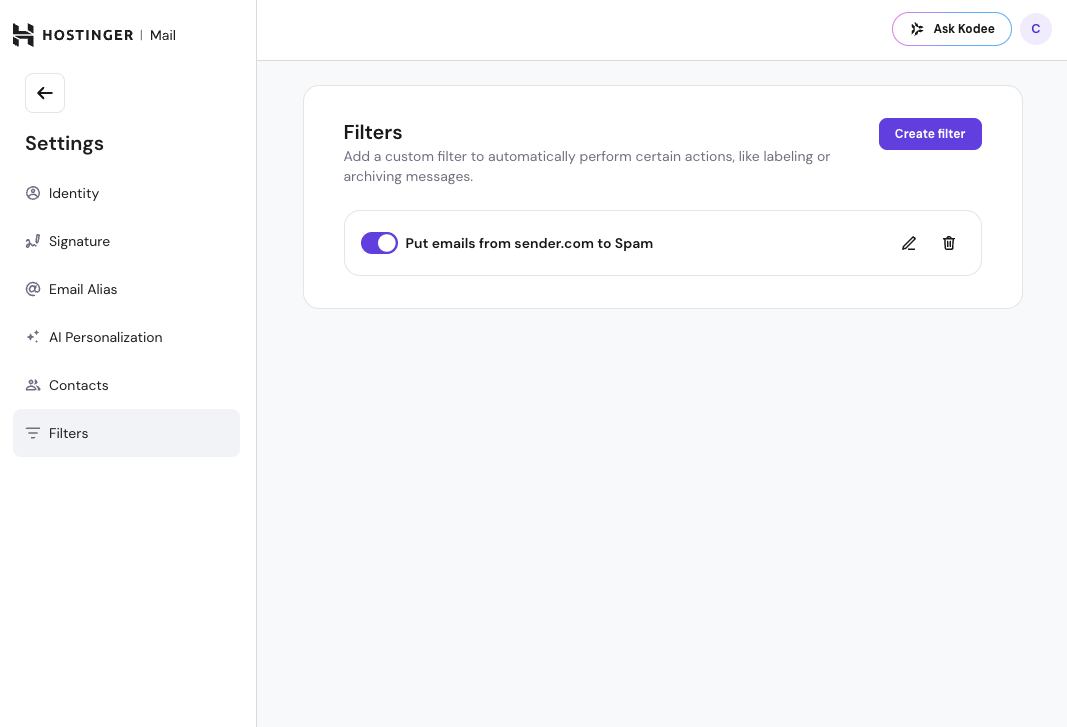This screenshot has width=1067, height=727.
Task: Delete the sender.com filter with the trash icon
Action: point(949,243)
